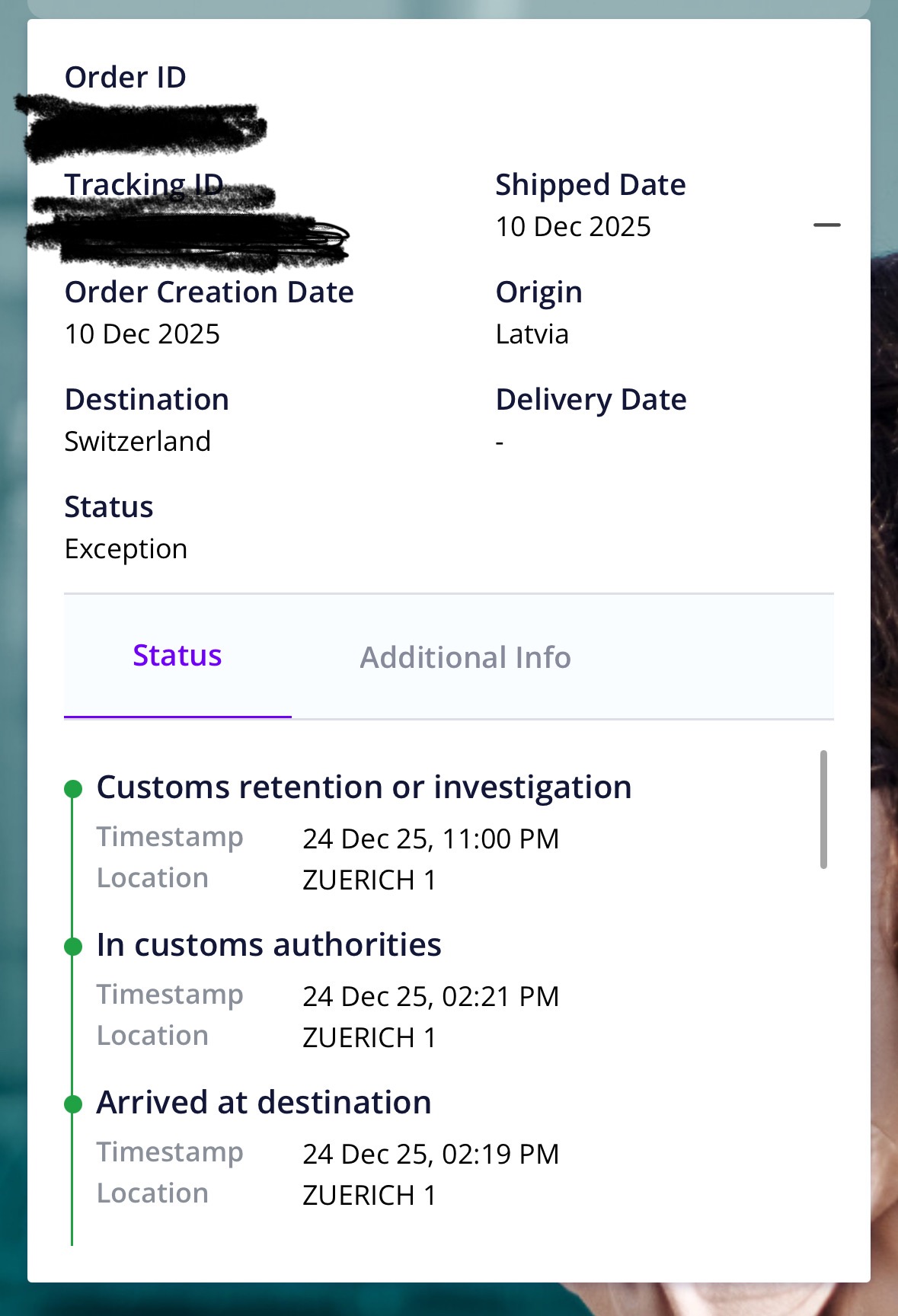Click the Latvia origin value
The height and width of the screenshot is (1316, 898).
(532, 334)
